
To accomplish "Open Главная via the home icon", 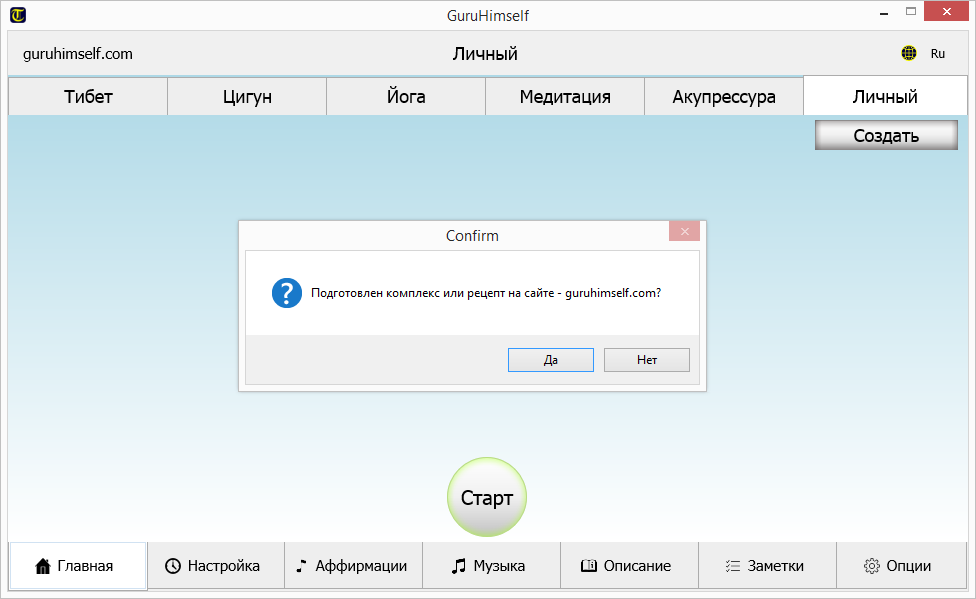I will tap(43, 566).
